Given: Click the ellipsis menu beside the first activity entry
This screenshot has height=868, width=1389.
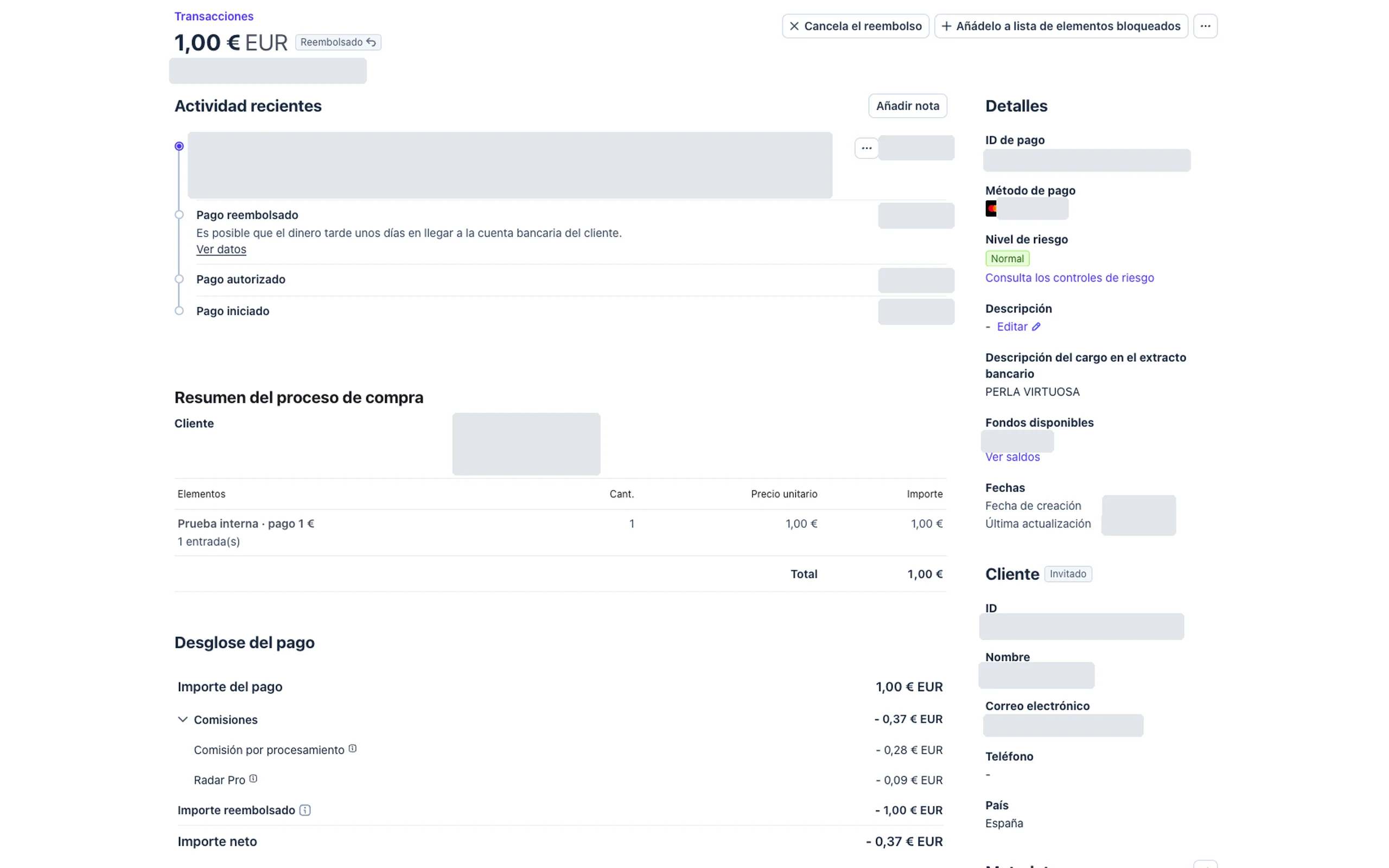Looking at the screenshot, I should point(866,148).
